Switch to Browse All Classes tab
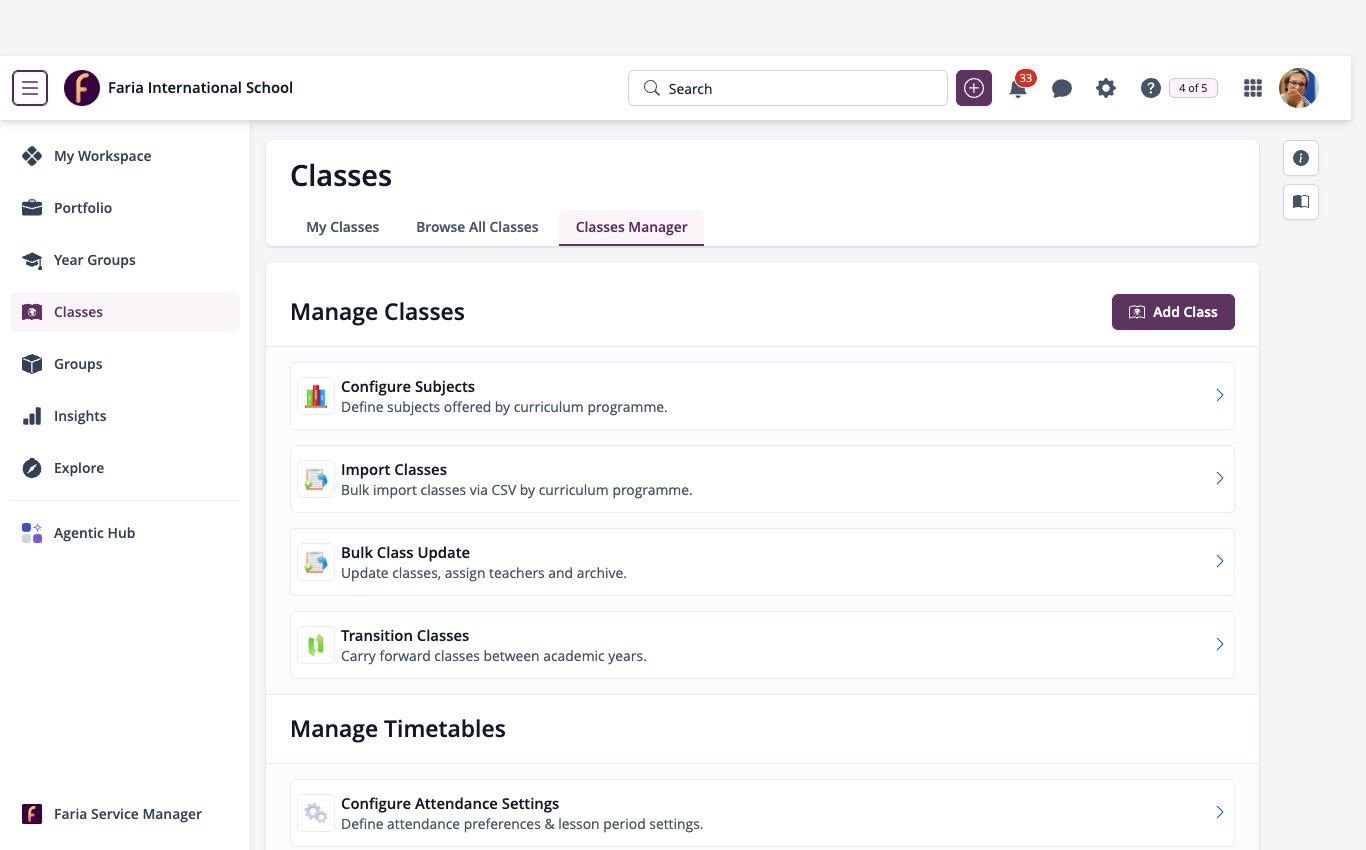 [x=477, y=227]
